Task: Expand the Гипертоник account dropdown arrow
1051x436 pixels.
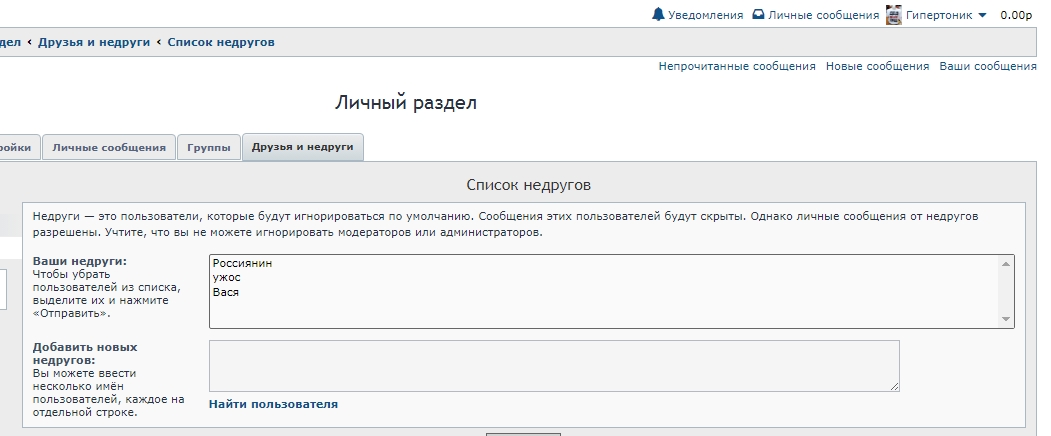Action: (983, 15)
